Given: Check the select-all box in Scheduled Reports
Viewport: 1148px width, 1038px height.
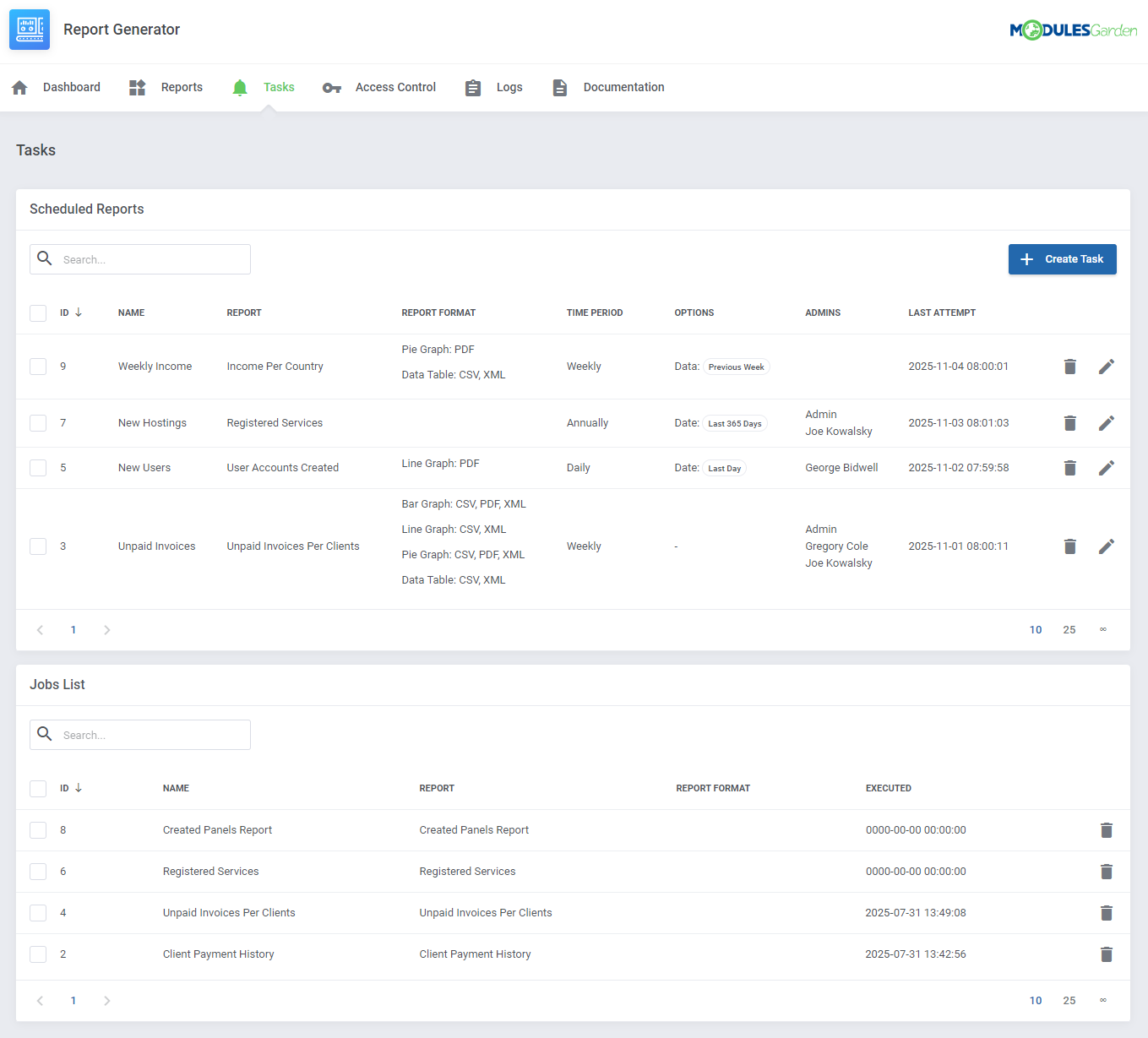Looking at the screenshot, I should [37, 312].
